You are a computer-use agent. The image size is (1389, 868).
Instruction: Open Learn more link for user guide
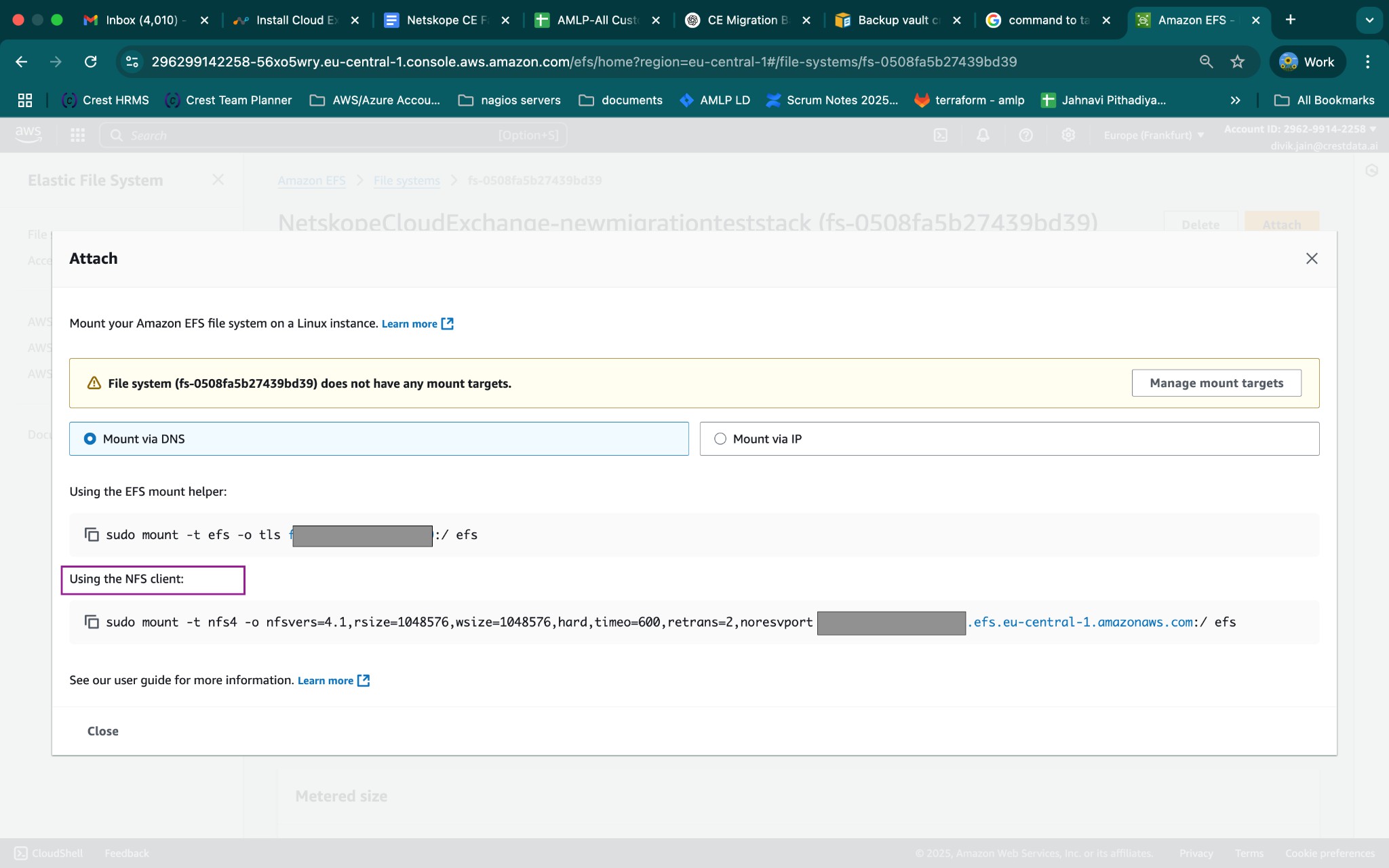point(325,681)
